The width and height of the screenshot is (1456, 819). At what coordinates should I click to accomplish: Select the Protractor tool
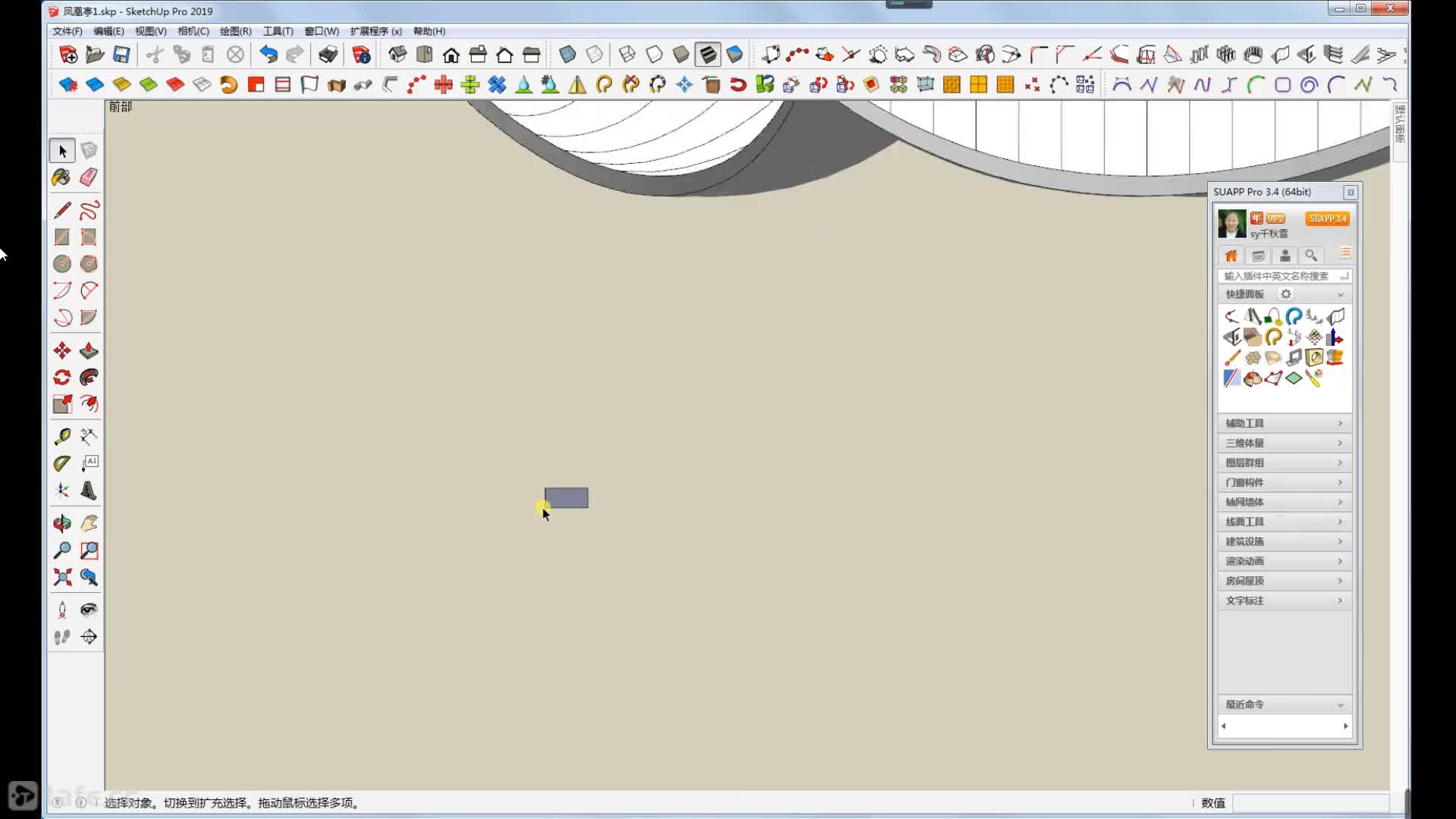coord(62,463)
